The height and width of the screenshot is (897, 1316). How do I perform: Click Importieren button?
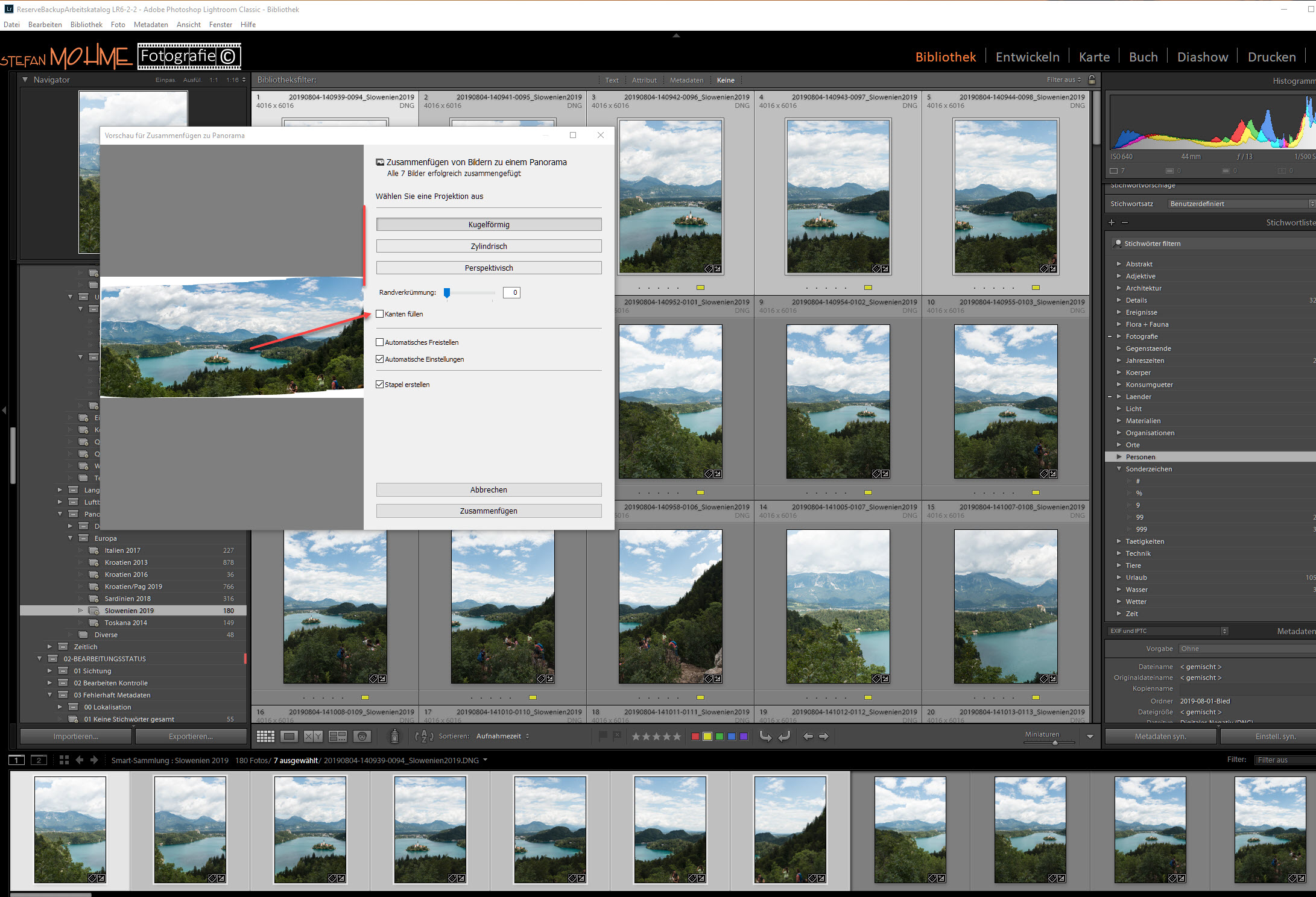coord(76,736)
